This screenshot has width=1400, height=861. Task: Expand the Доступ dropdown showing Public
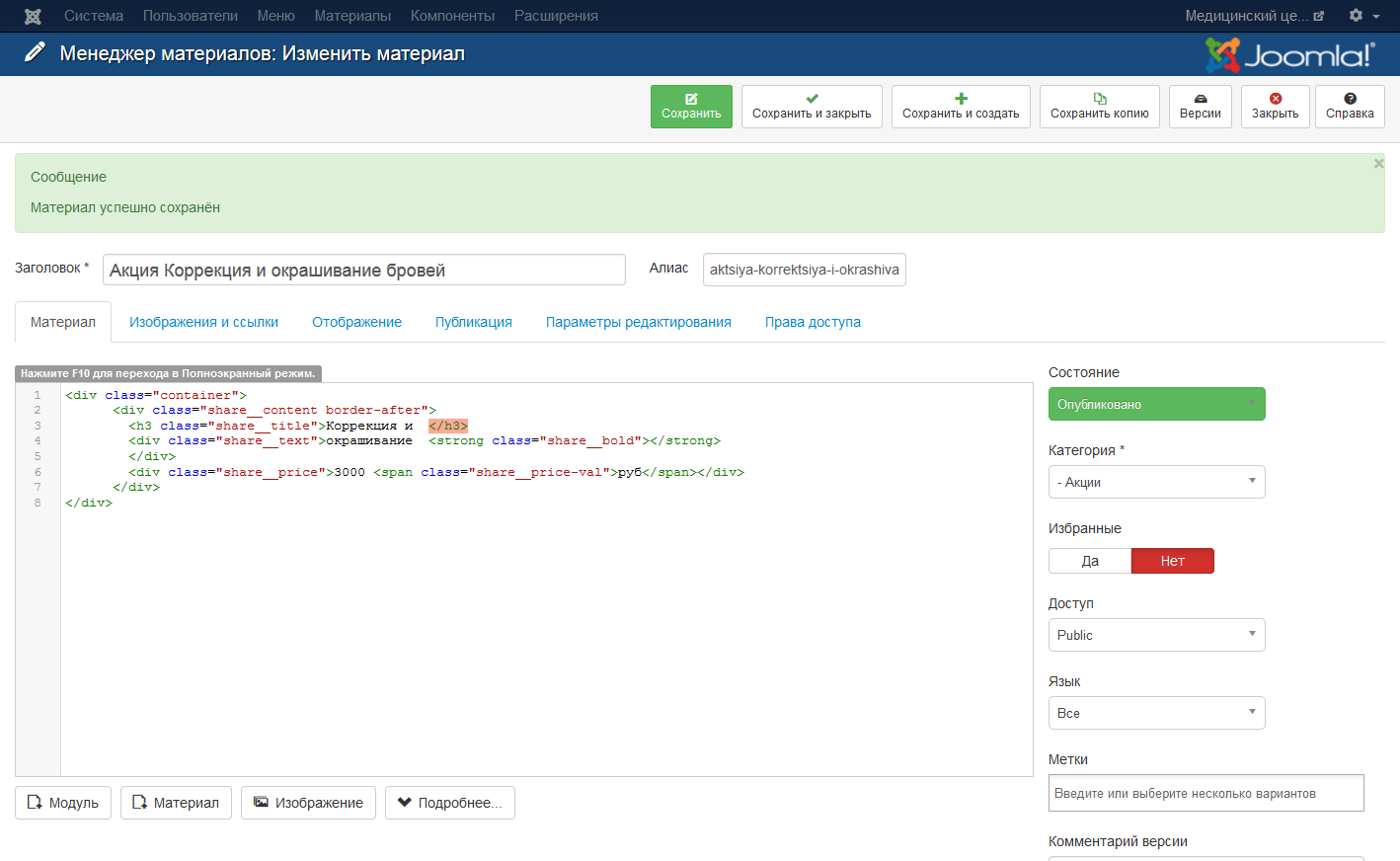[x=1156, y=635]
